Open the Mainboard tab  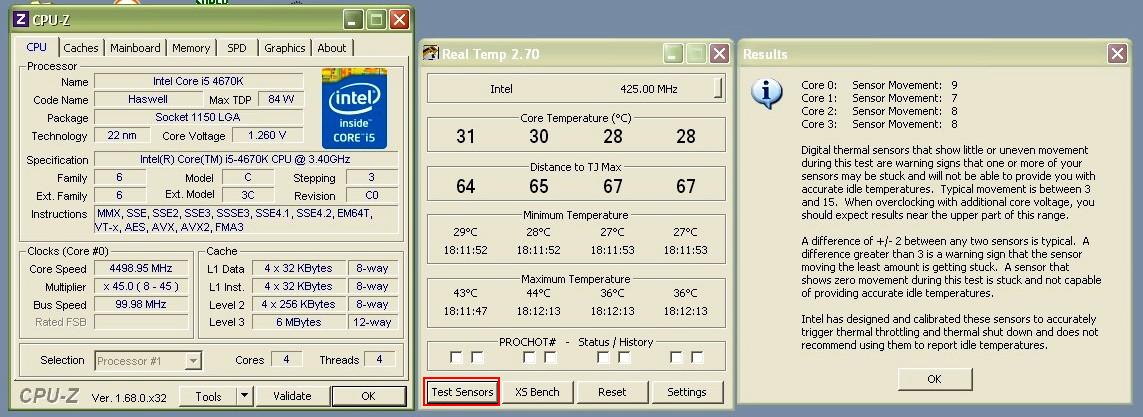coord(136,48)
